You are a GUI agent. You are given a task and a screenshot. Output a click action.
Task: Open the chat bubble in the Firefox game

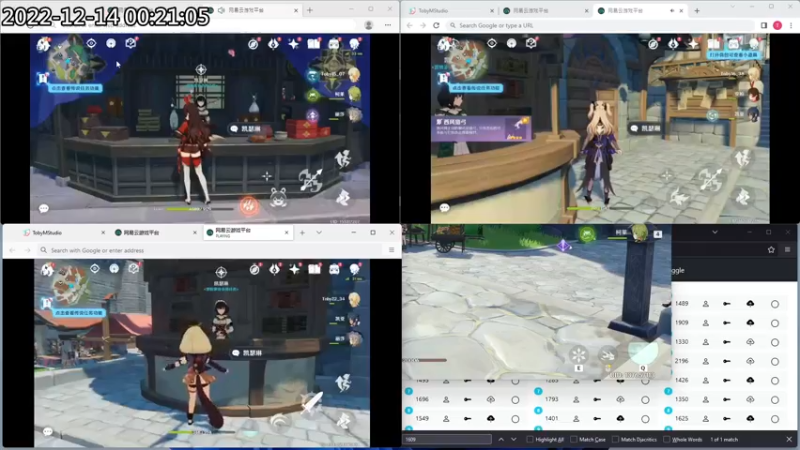click(47, 432)
